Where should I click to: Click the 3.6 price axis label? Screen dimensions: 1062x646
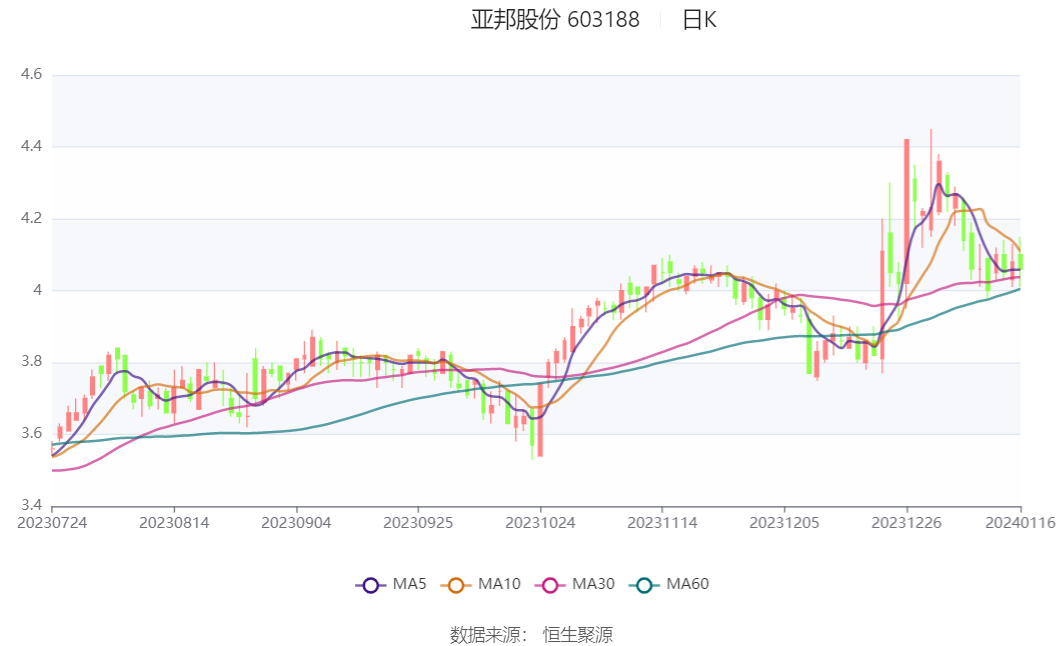pos(31,433)
